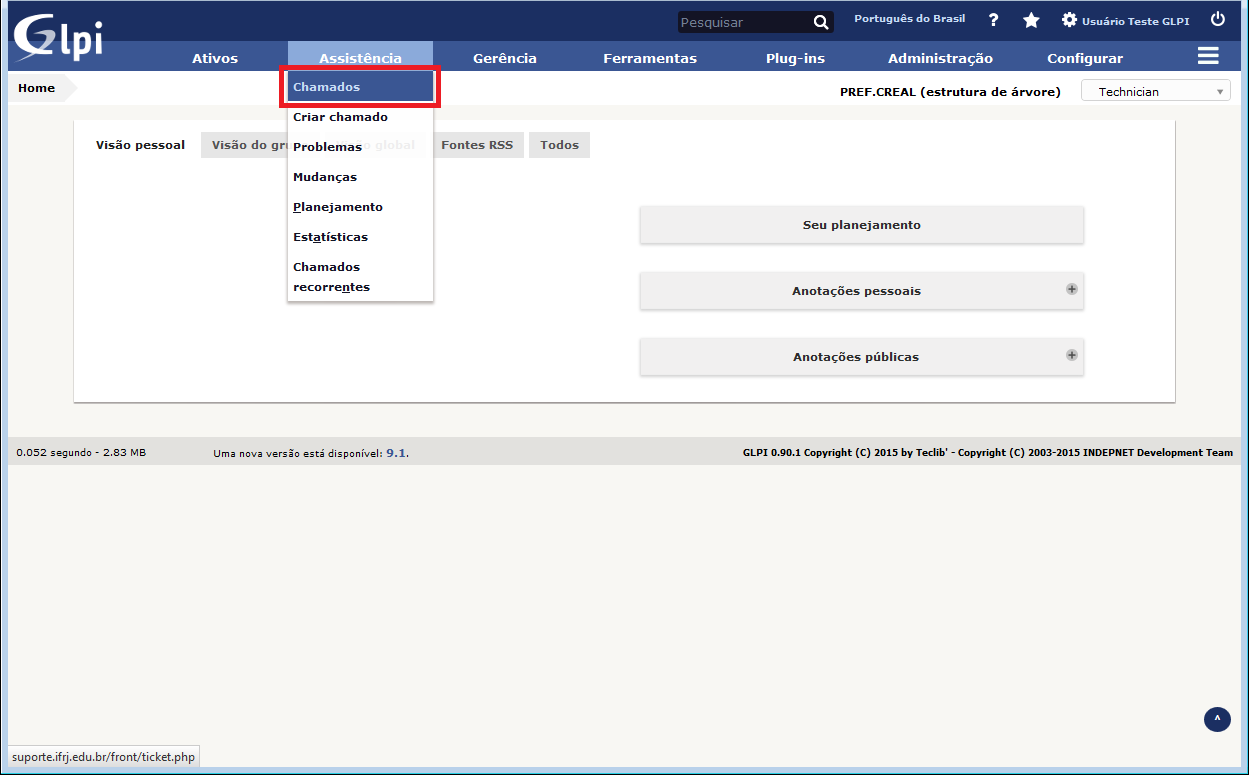Expand Anotações pessoais with plus icon

pyautogui.click(x=1071, y=289)
